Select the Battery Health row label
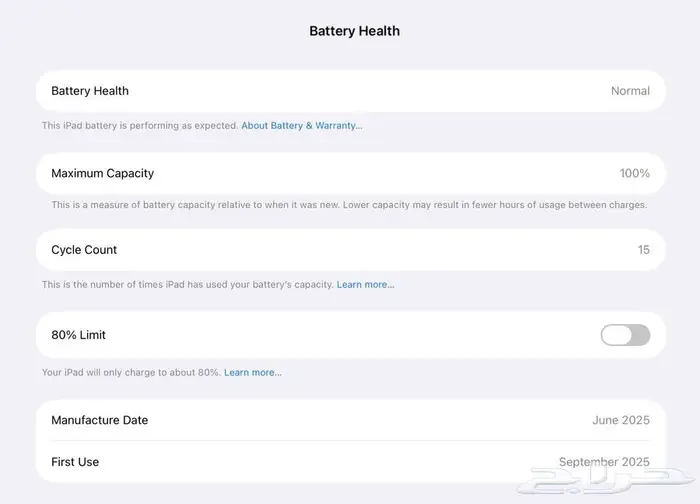This screenshot has width=700, height=504. (90, 91)
